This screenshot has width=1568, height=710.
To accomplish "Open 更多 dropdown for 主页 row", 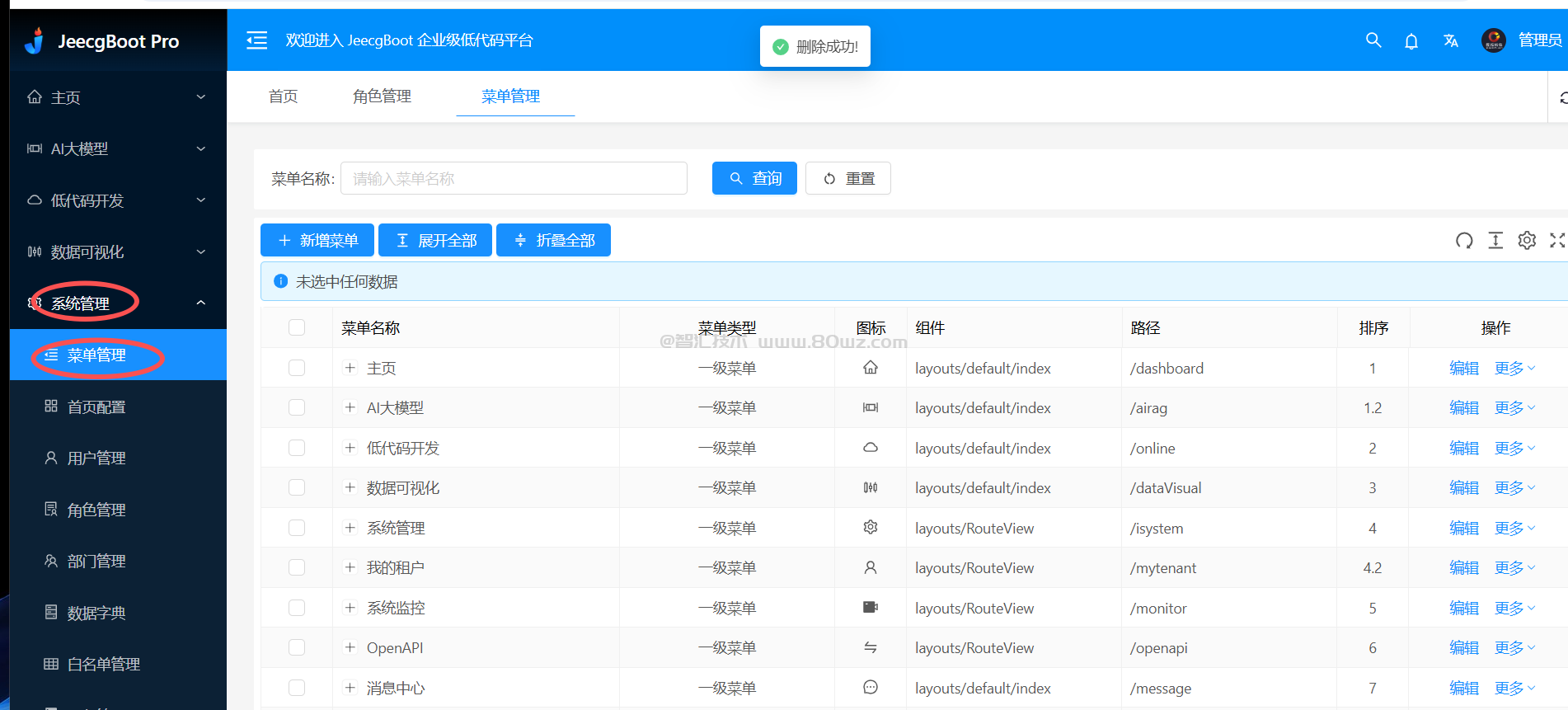I will click(x=1515, y=368).
